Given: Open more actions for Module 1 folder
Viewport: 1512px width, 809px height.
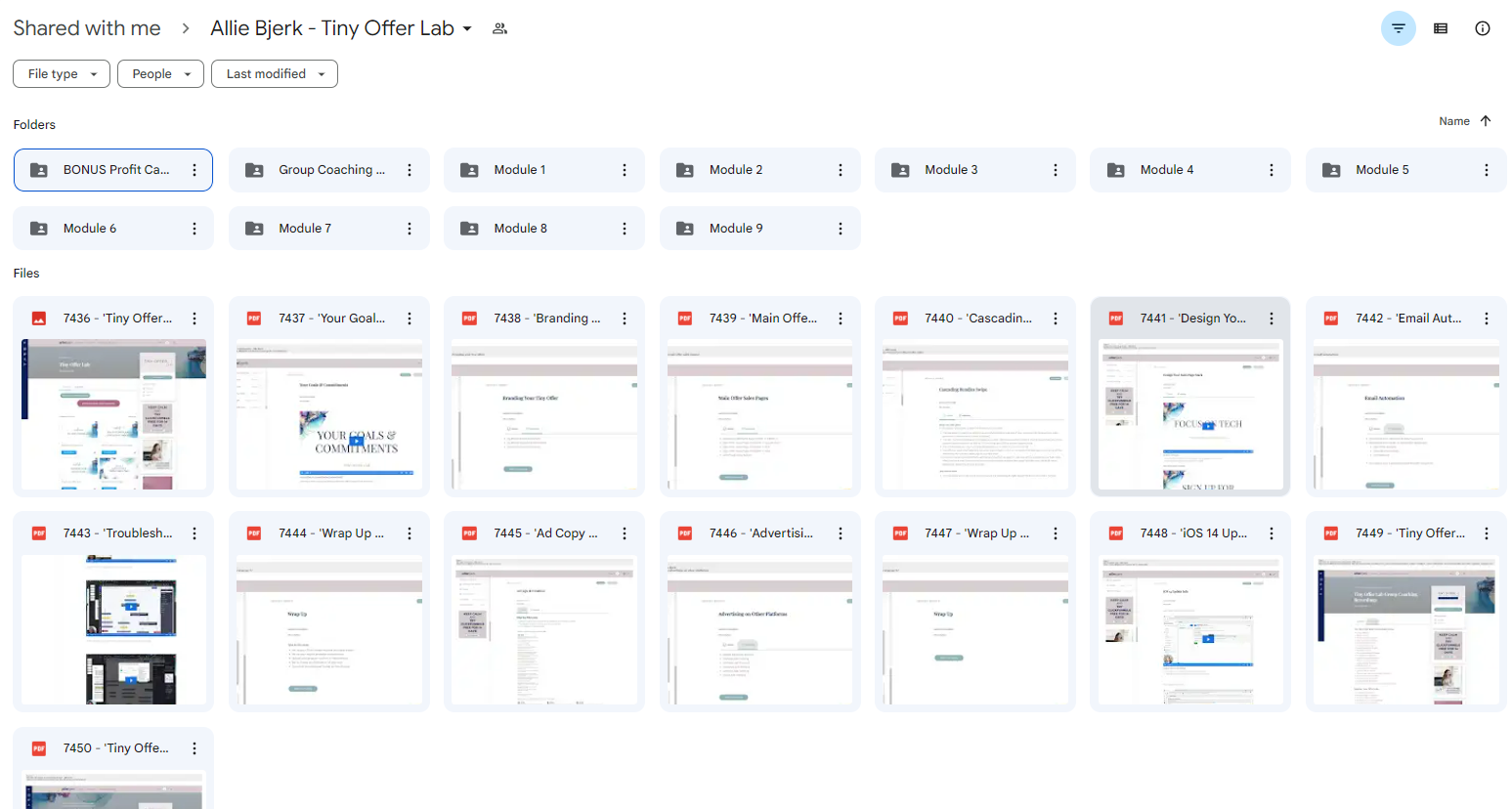Looking at the screenshot, I should tap(625, 170).
